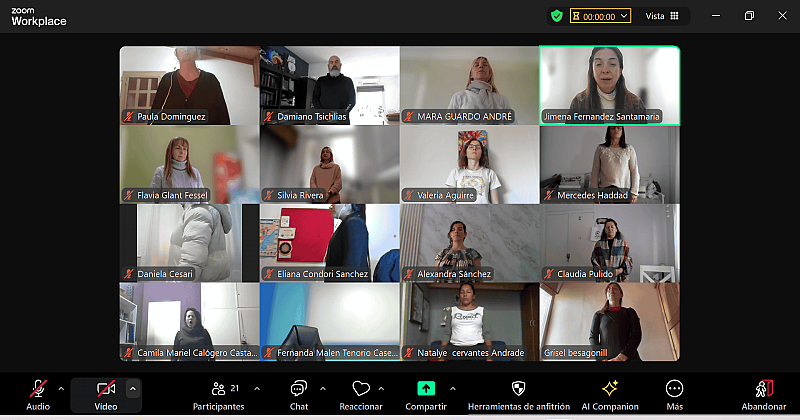800x420 pixels.
Task: Expand the arrow next to Participantes
Action: [x=257, y=388]
